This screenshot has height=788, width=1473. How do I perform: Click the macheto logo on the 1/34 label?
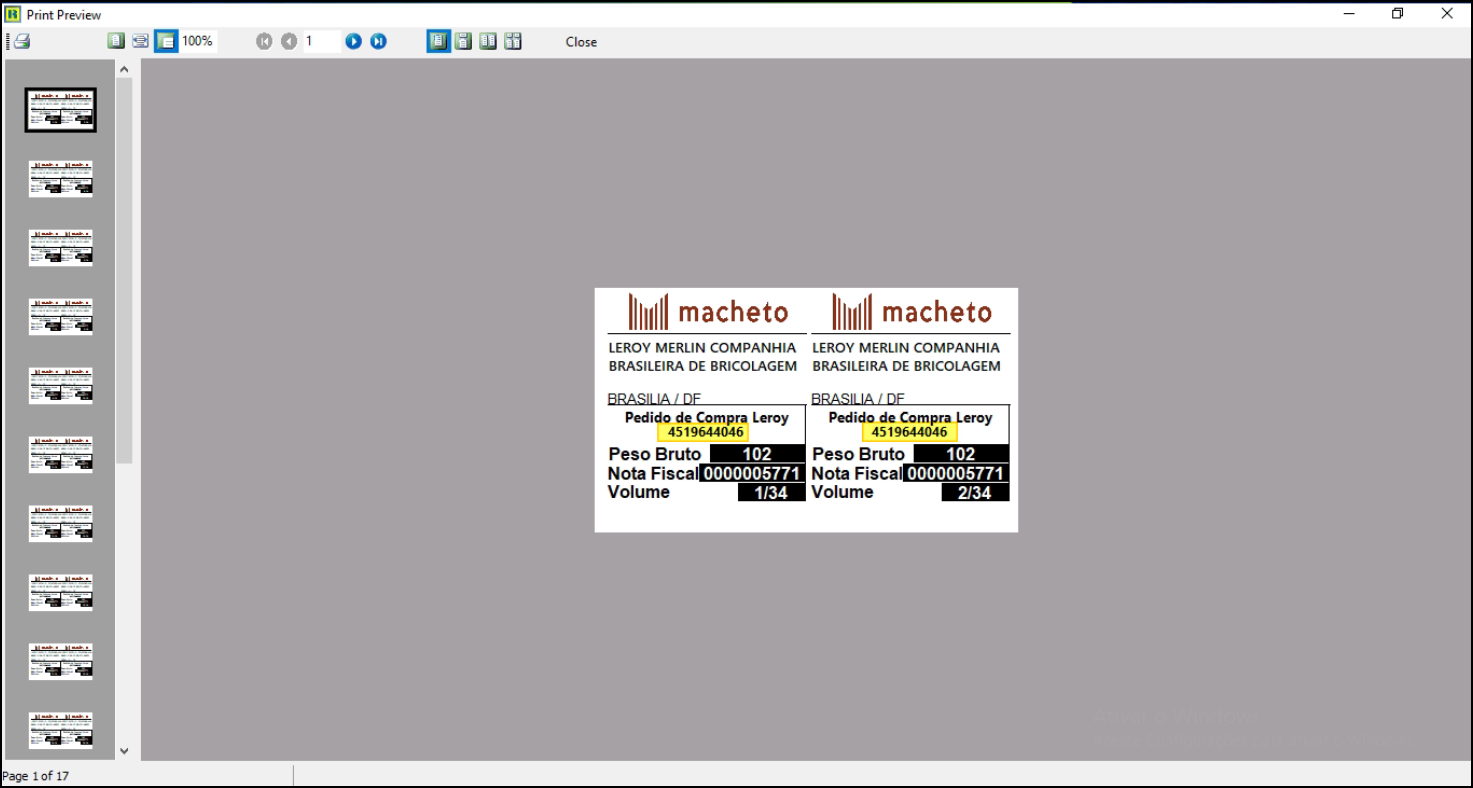[x=708, y=312]
